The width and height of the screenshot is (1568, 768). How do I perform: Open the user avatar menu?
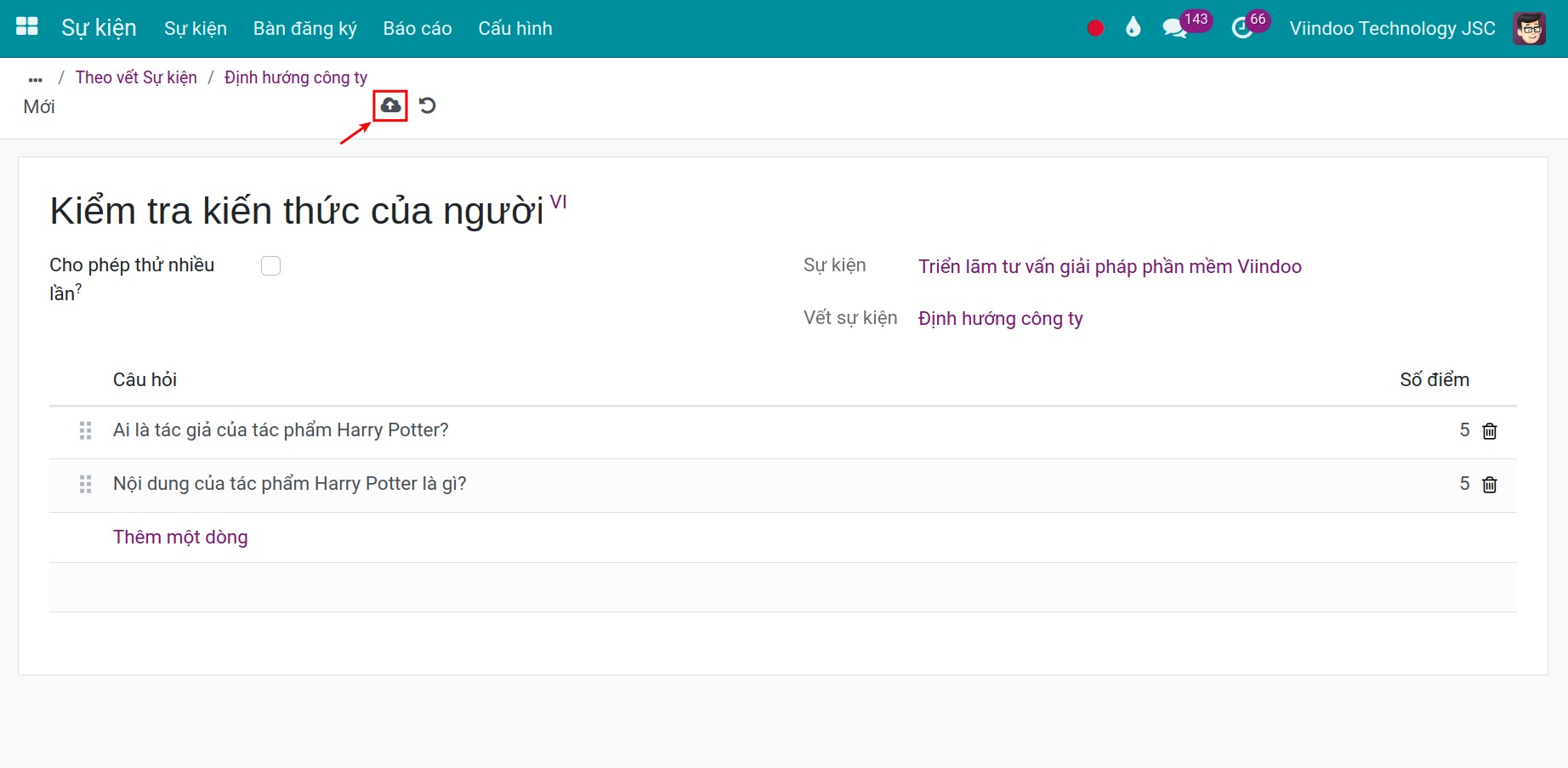(1529, 28)
